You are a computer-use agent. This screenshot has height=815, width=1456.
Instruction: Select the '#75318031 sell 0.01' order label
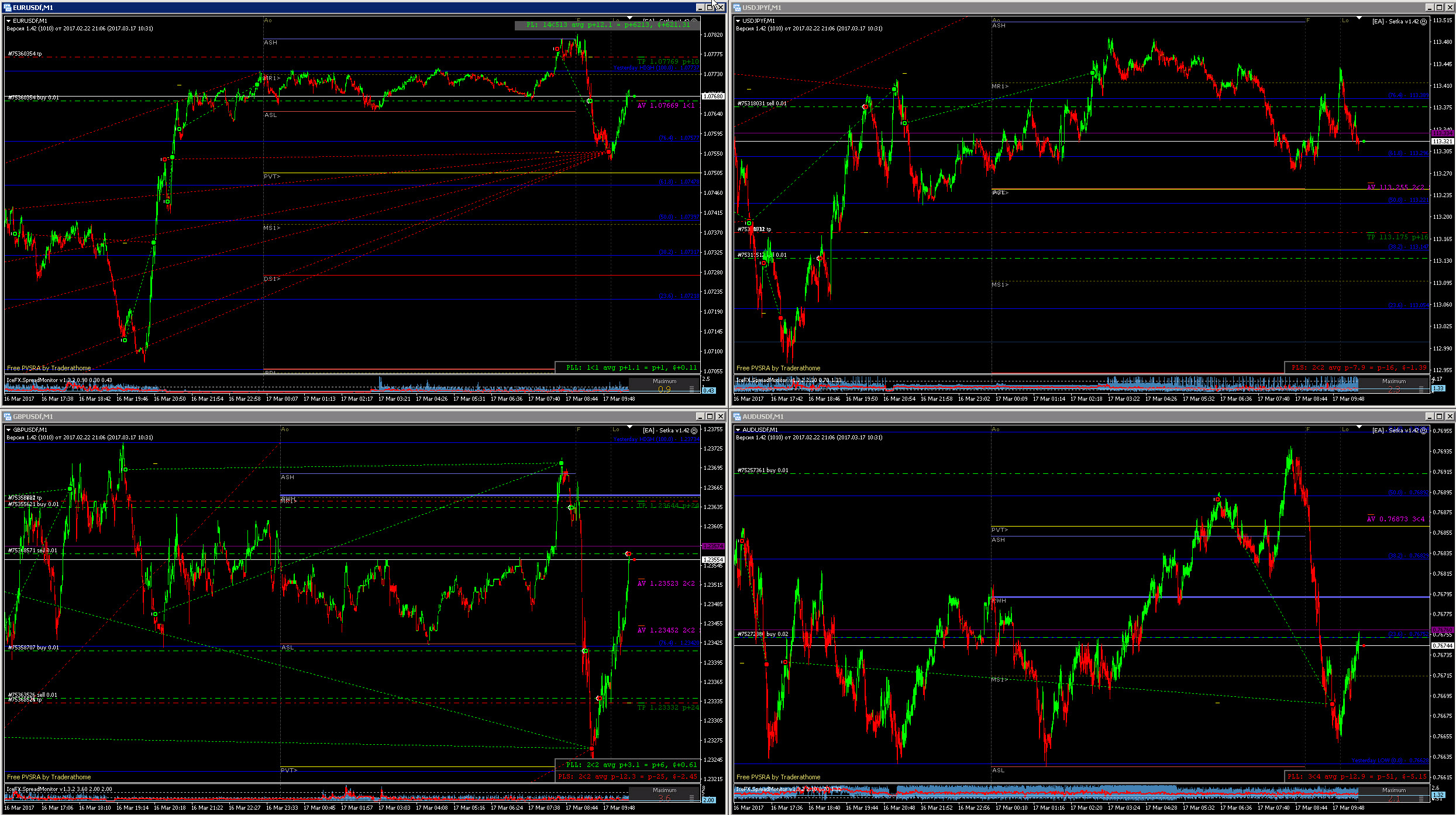[762, 104]
